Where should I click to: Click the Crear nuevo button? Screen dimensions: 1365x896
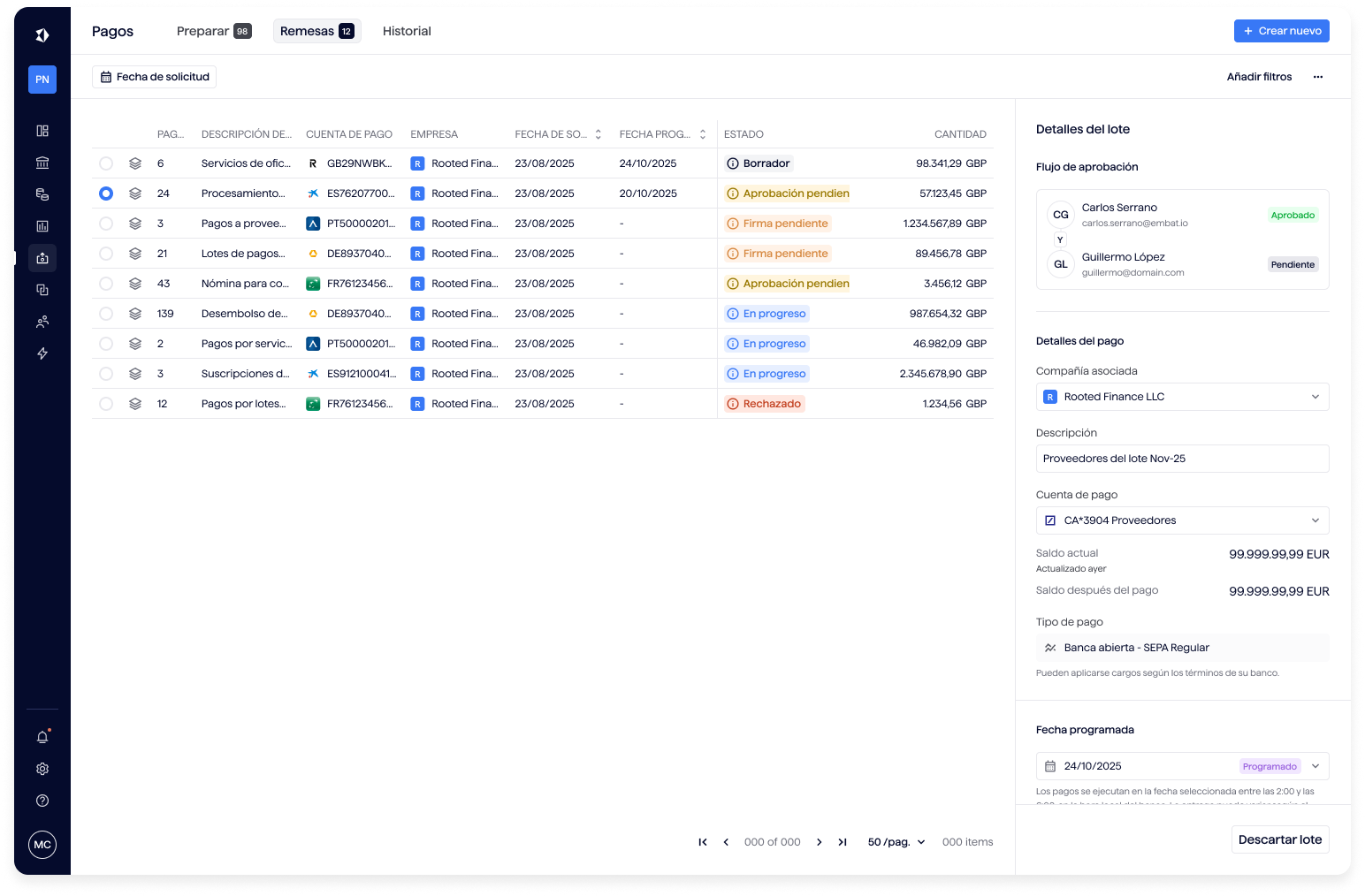click(1281, 31)
